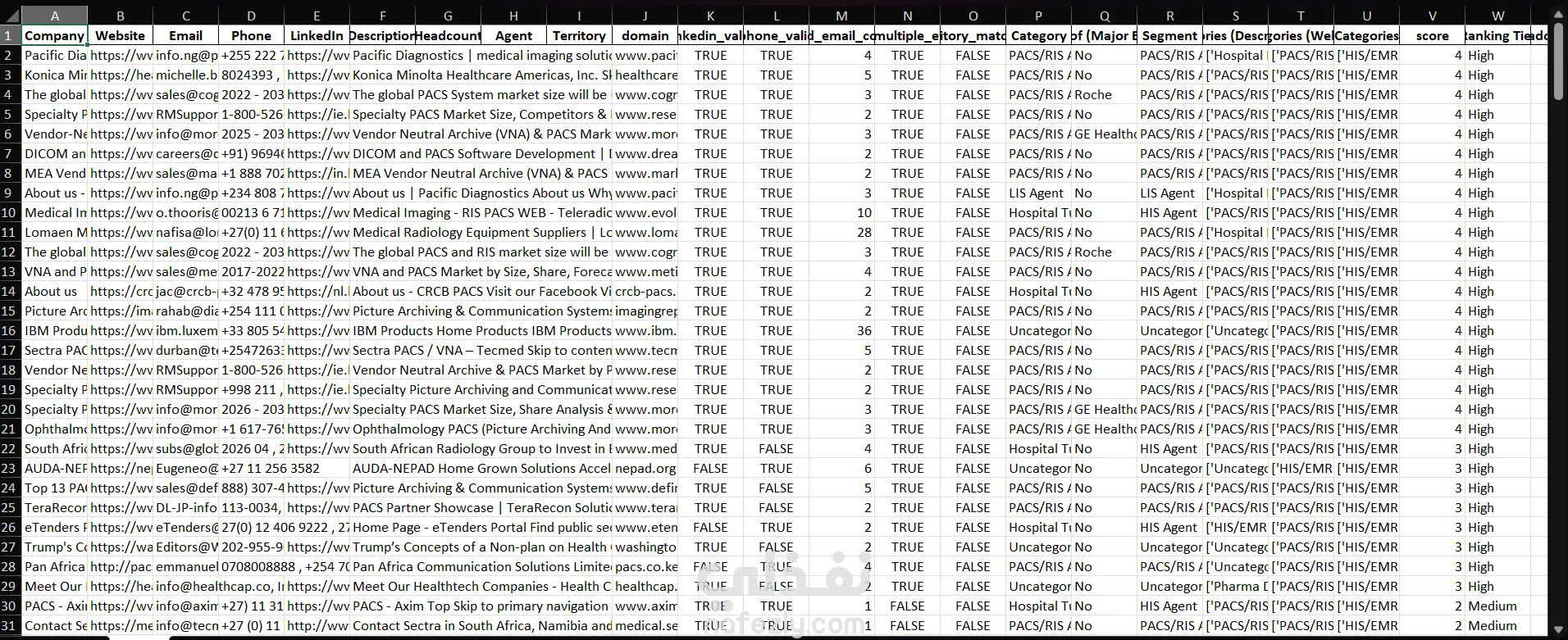The image size is (1568, 640).
Task: Select the 'durban@te' email cell
Action: click(185, 350)
